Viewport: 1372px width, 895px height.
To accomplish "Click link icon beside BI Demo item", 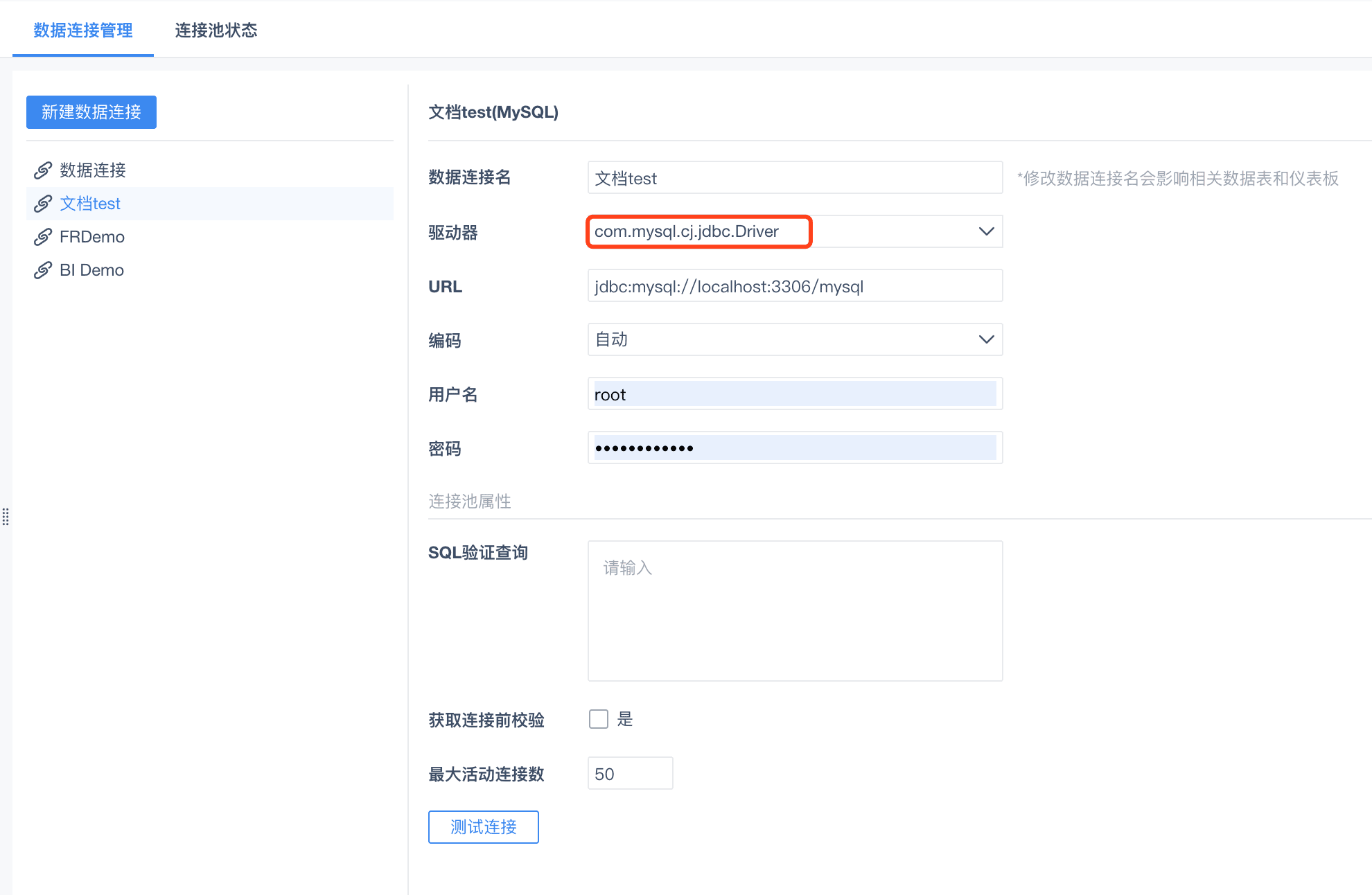I will (43, 270).
